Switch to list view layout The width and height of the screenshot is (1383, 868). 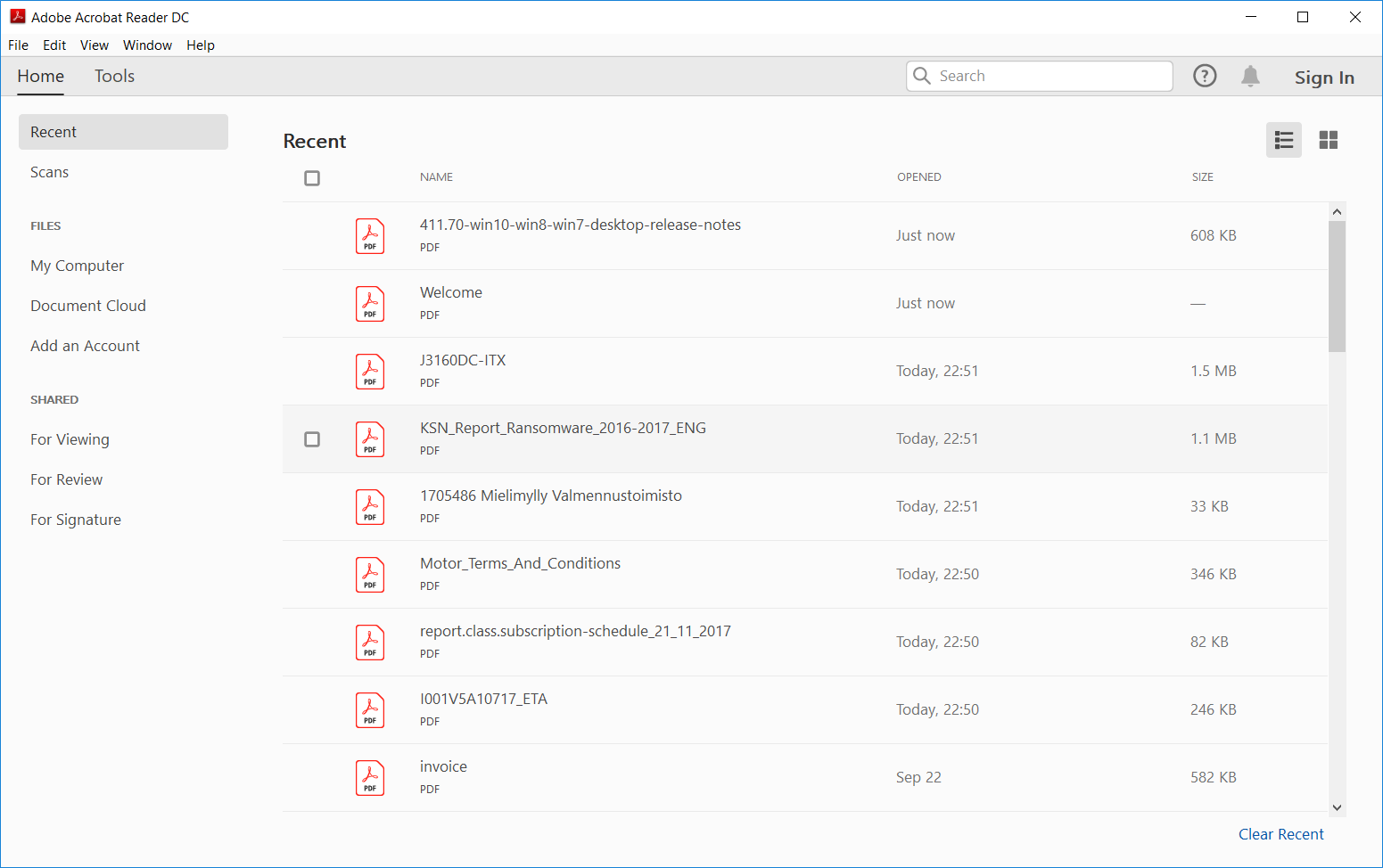(x=1284, y=140)
